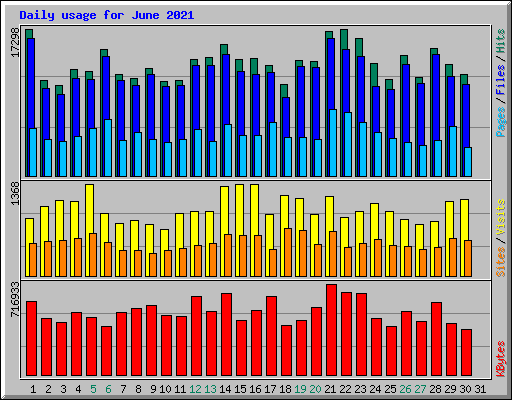Click day label '17' on the x-axis

coord(270,389)
